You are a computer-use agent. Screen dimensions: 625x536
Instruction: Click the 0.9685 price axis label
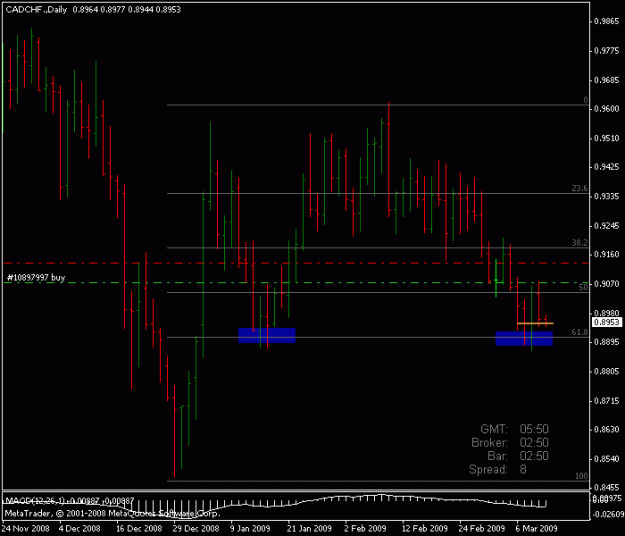(x=607, y=80)
